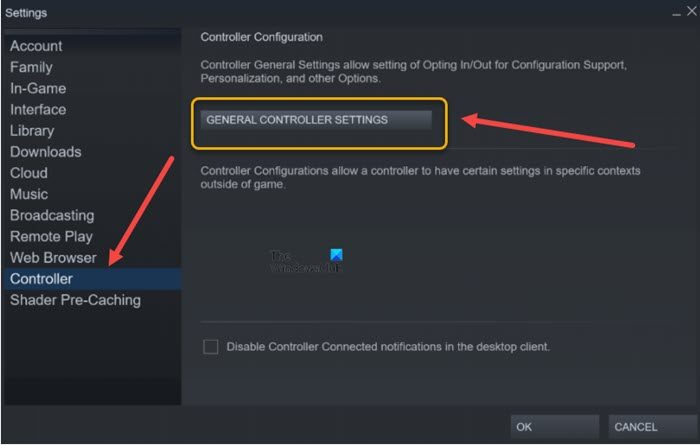This screenshot has height=445, width=700.
Task: Close the Settings window
Action: click(x=692, y=11)
